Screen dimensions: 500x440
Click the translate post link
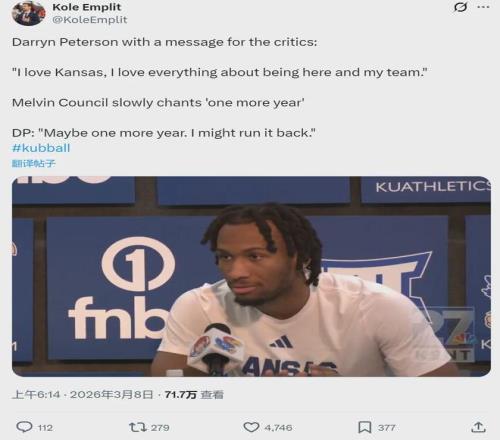click(x=33, y=163)
